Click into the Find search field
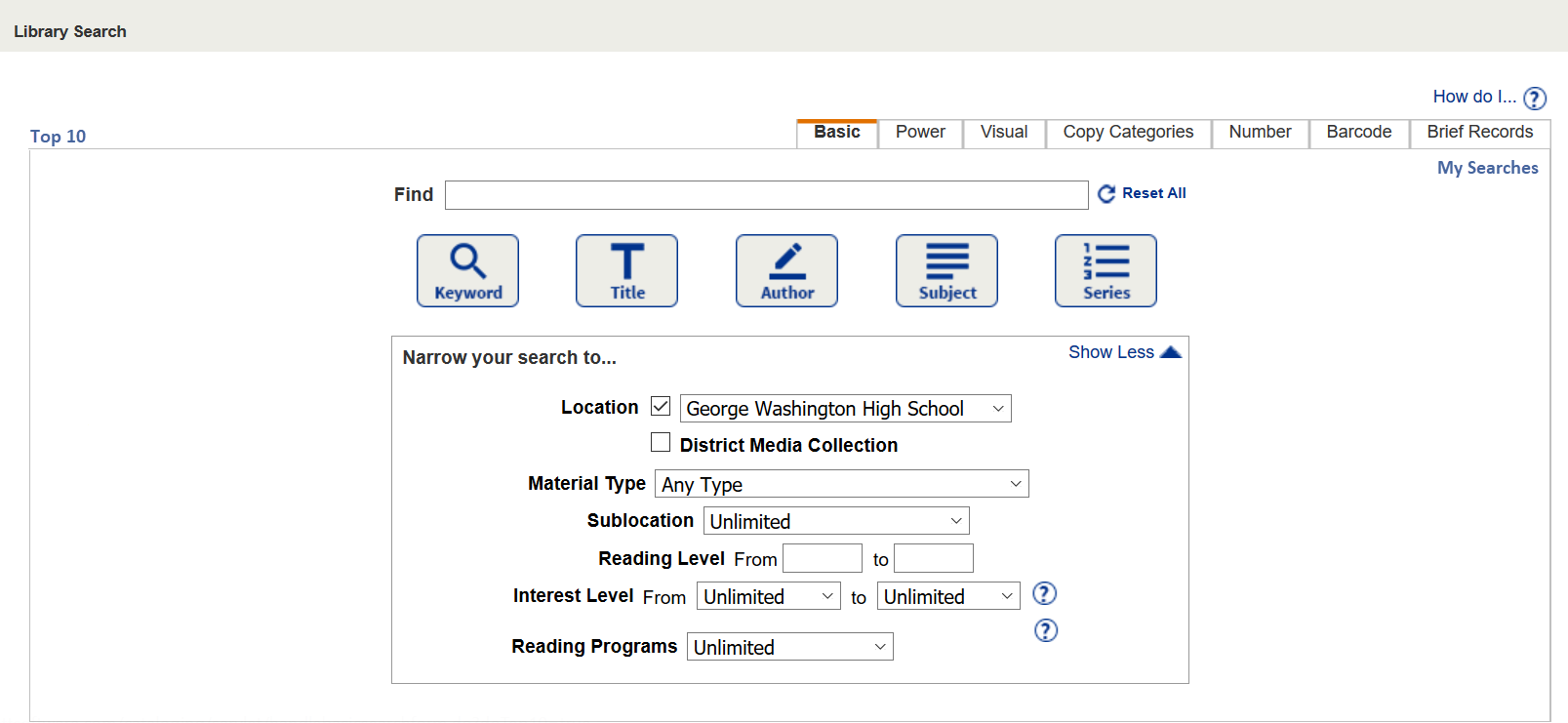This screenshot has height=723, width=1568. pos(766,195)
